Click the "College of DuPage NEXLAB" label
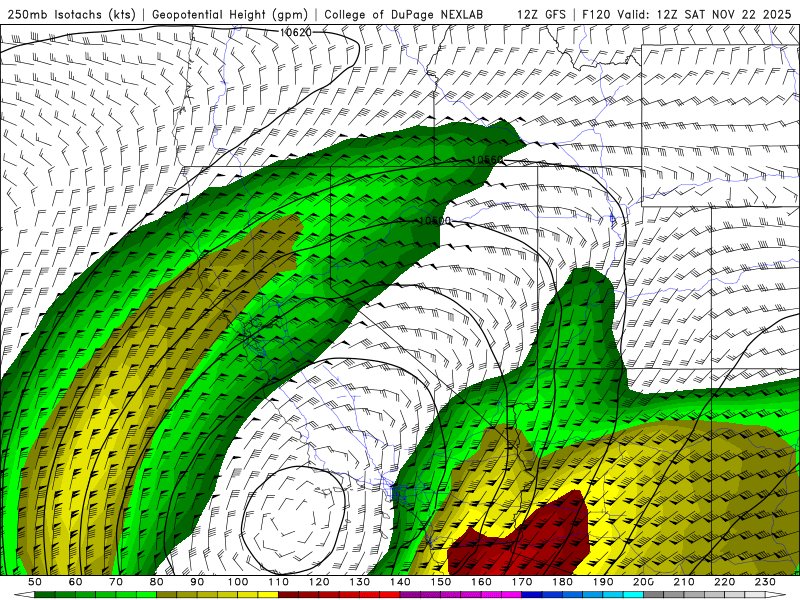Image resolution: width=800 pixels, height=600 pixels. click(404, 14)
